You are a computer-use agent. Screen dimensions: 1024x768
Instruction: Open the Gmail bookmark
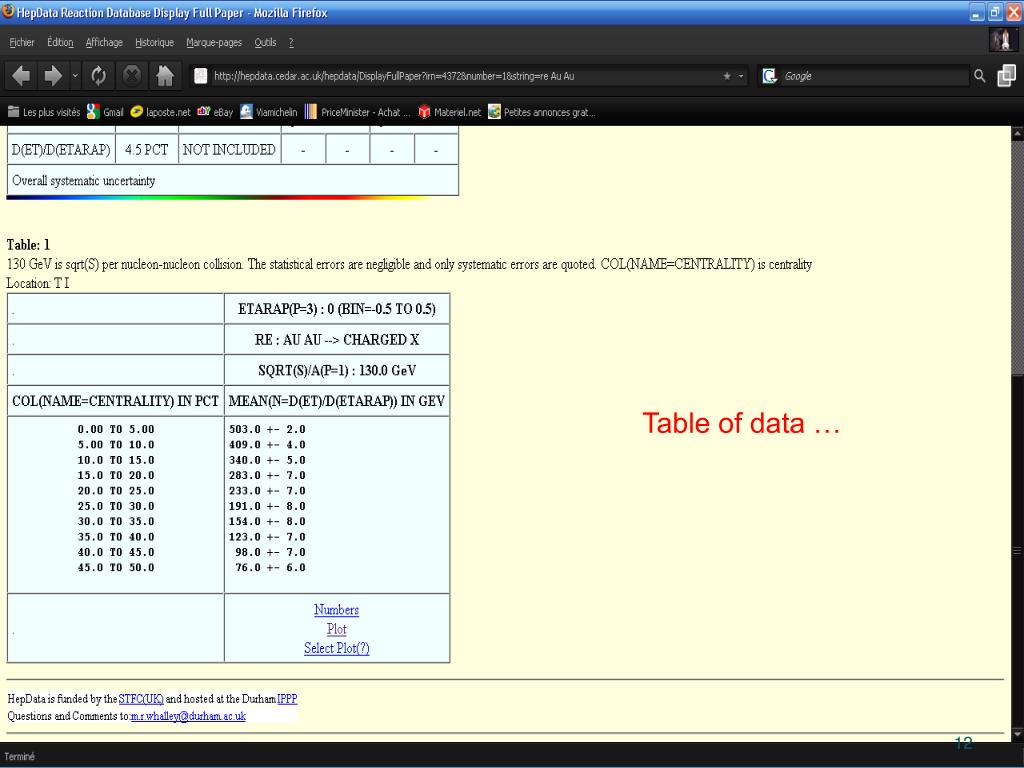click(x=106, y=112)
